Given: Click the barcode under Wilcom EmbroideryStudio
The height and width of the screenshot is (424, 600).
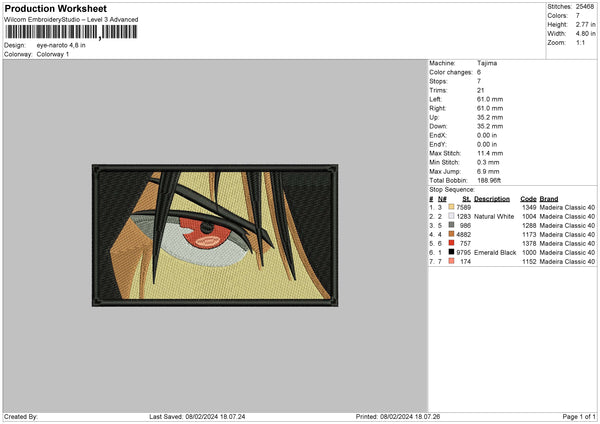Looking at the screenshot, I should tap(71, 32).
